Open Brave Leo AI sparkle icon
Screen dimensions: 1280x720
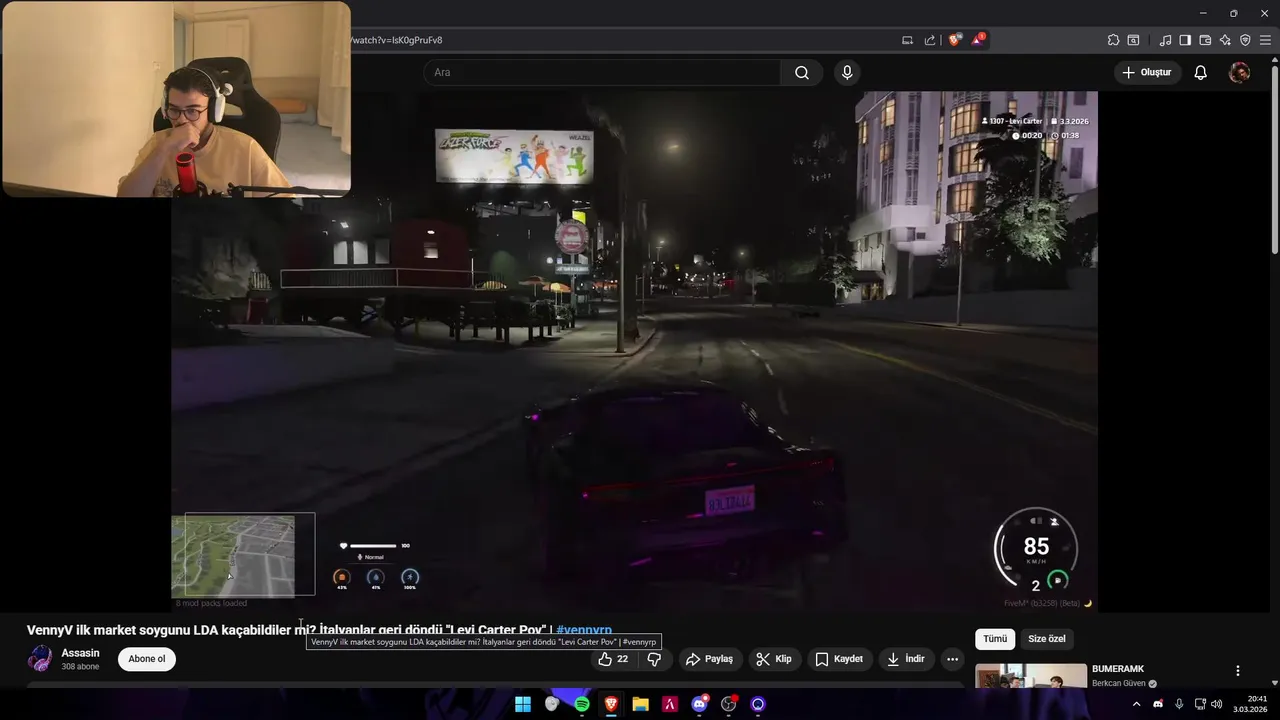coord(1225,40)
